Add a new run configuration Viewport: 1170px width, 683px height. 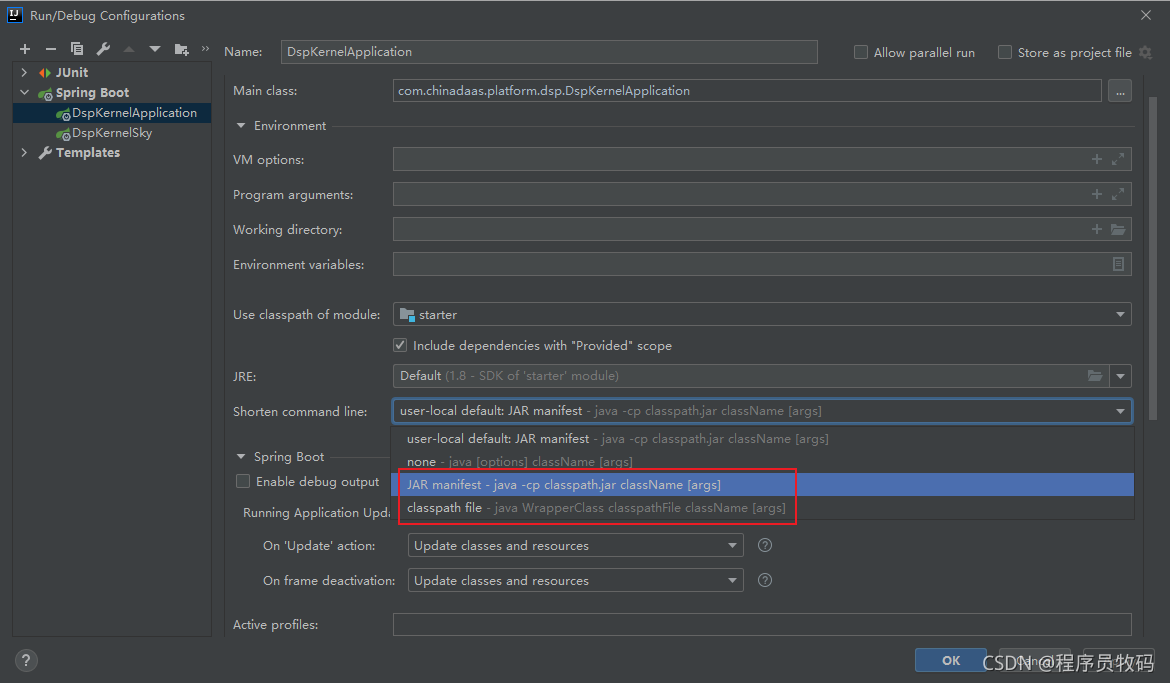click(24, 47)
